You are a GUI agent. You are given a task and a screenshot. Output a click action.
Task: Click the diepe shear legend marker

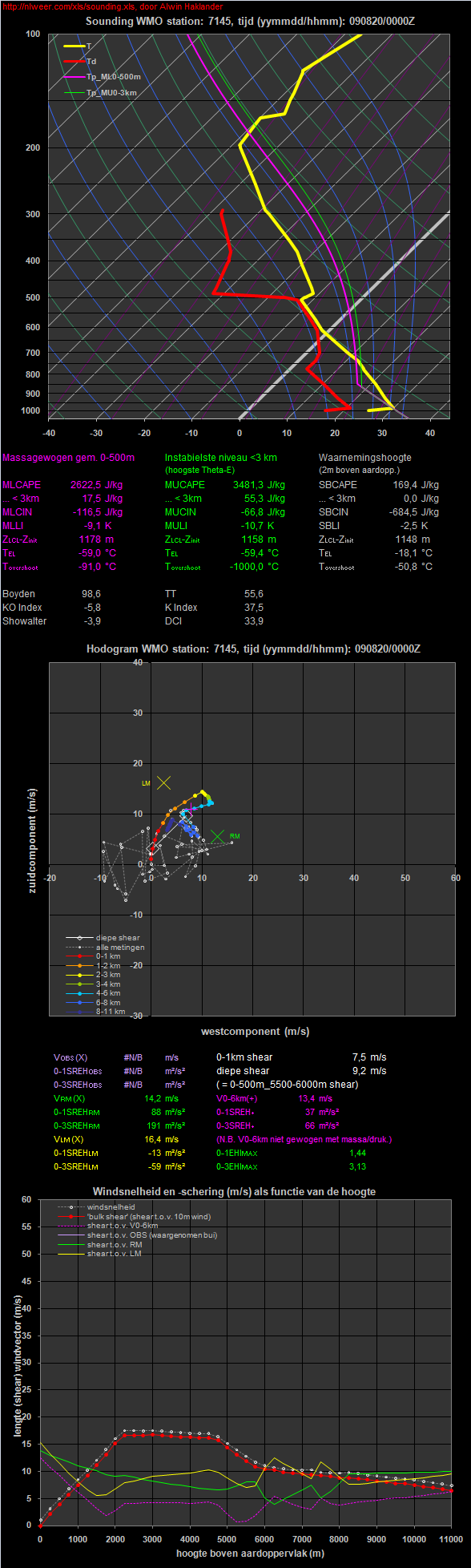click(x=79, y=938)
